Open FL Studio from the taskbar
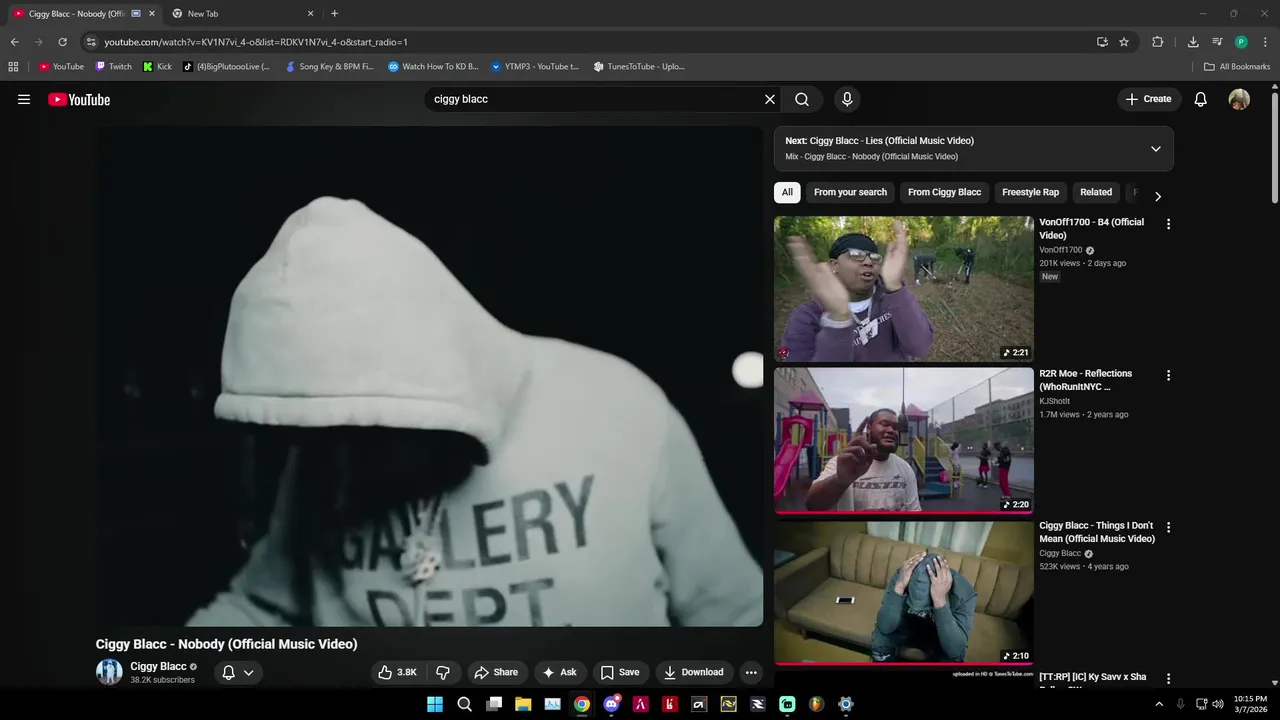 (x=816, y=704)
